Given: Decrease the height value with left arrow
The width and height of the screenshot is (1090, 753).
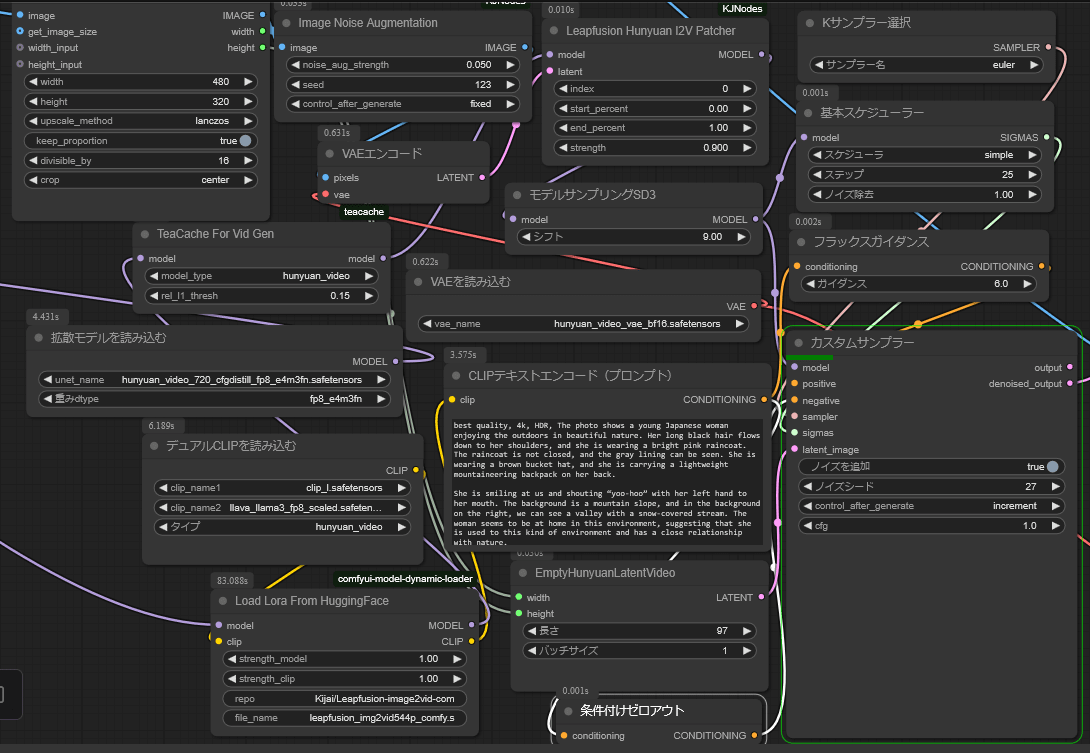Looking at the screenshot, I should (33, 102).
